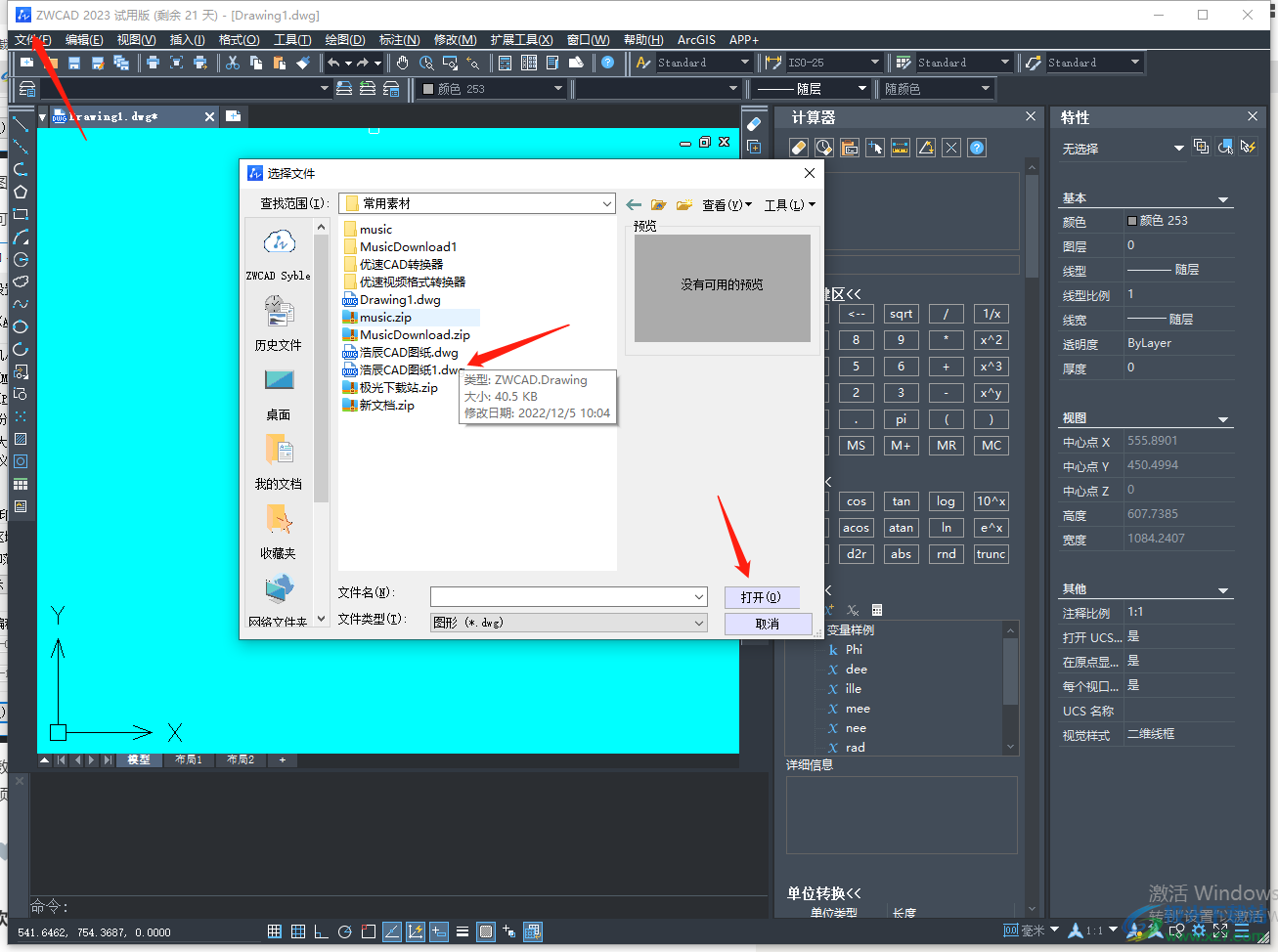
Task: Select the Pan hand tool
Action: [403, 63]
